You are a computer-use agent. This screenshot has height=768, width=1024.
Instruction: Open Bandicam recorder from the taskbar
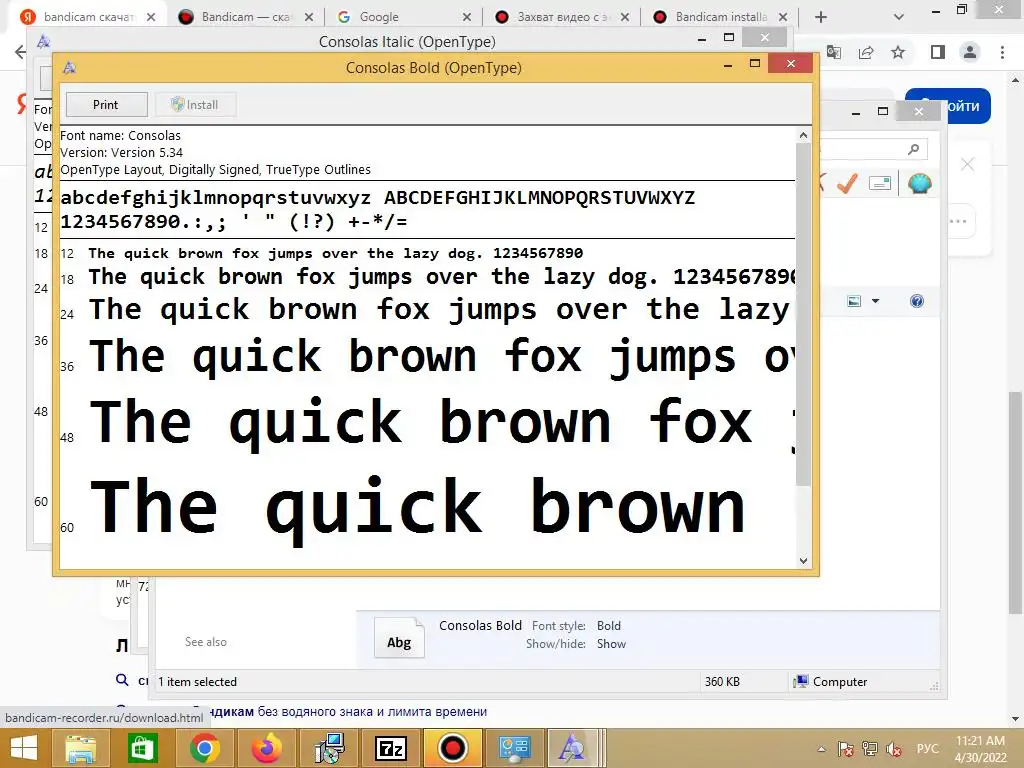click(453, 748)
